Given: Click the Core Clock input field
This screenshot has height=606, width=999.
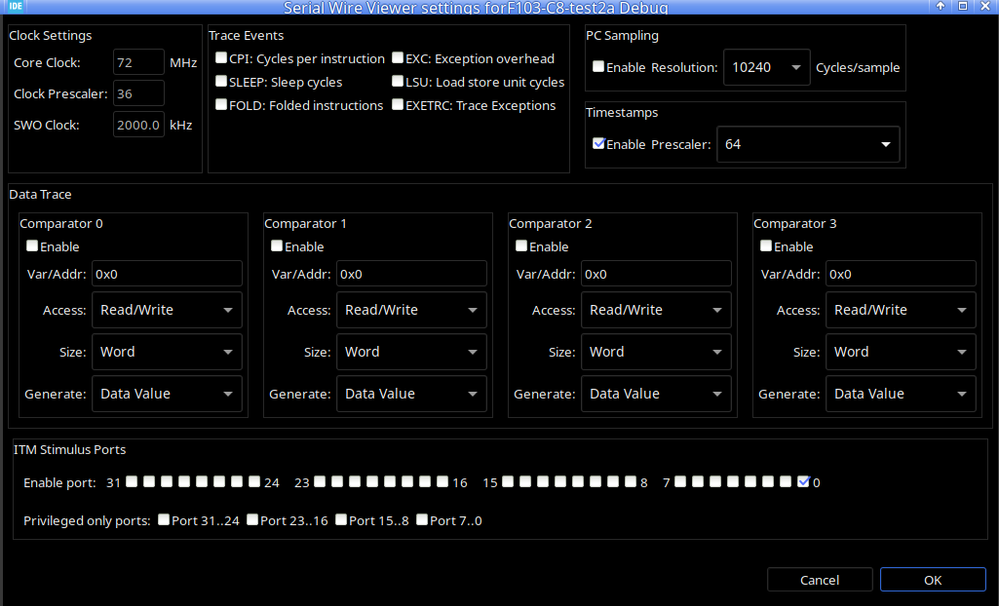Looking at the screenshot, I should click(139, 62).
